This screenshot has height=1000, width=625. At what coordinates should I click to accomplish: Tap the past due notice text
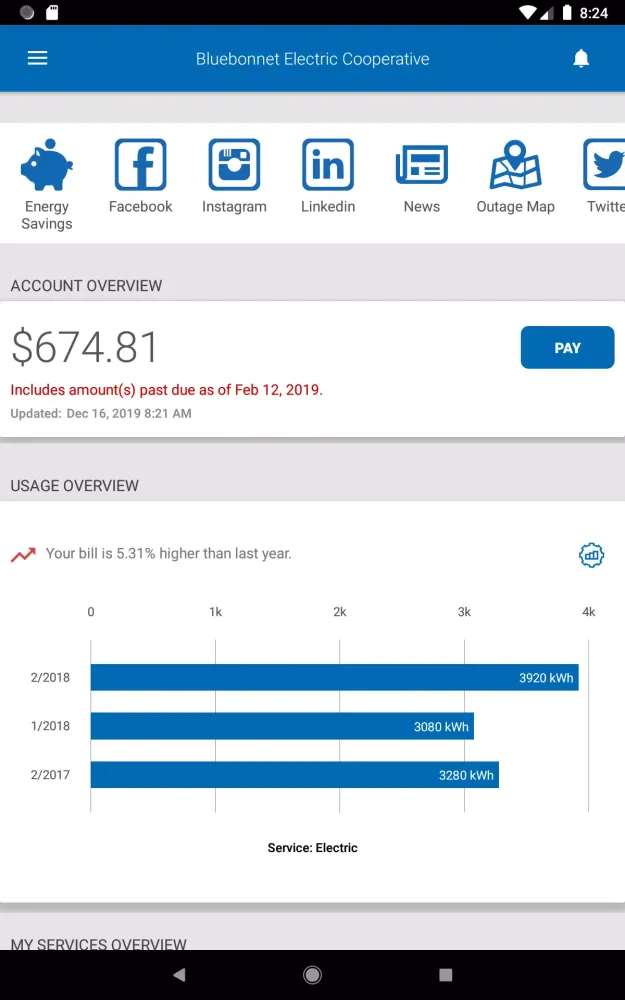(x=167, y=390)
